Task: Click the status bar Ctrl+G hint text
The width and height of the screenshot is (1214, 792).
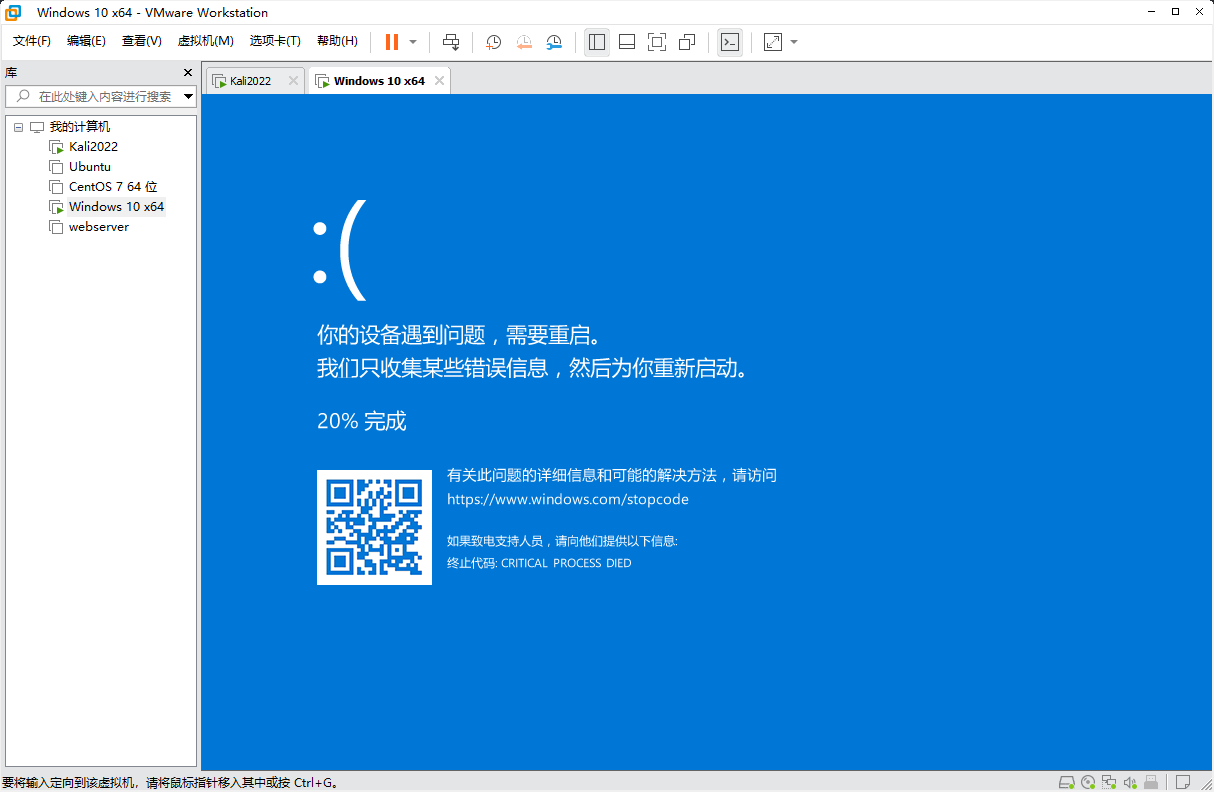Action: 170,782
